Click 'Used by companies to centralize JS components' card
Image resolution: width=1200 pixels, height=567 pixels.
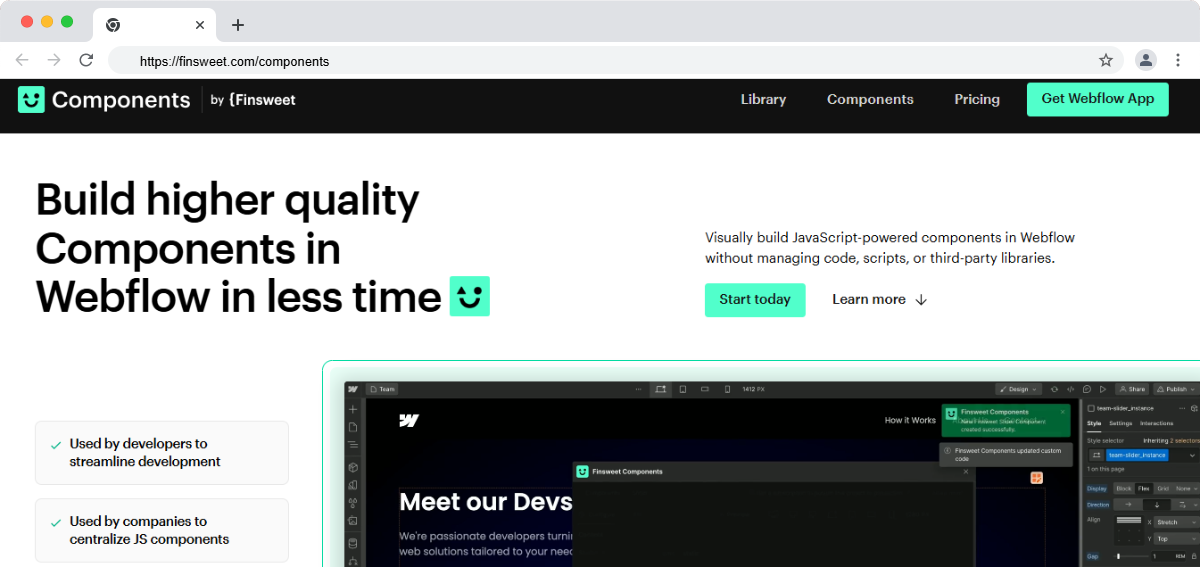coord(162,530)
